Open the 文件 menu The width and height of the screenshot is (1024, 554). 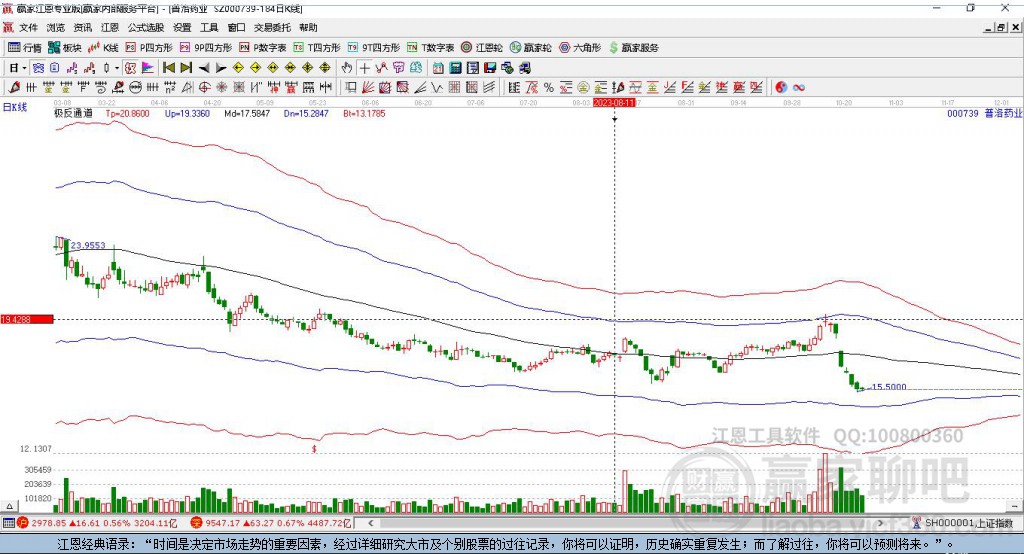(29, 27)
